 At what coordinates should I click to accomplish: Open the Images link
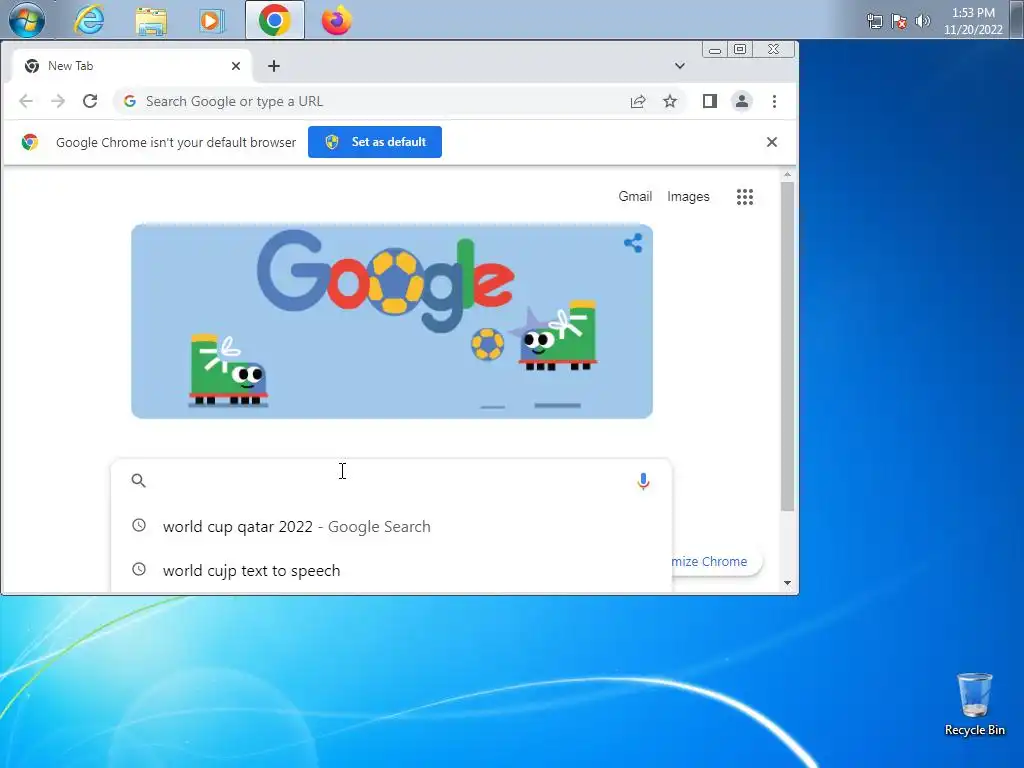tap(688, 196)
